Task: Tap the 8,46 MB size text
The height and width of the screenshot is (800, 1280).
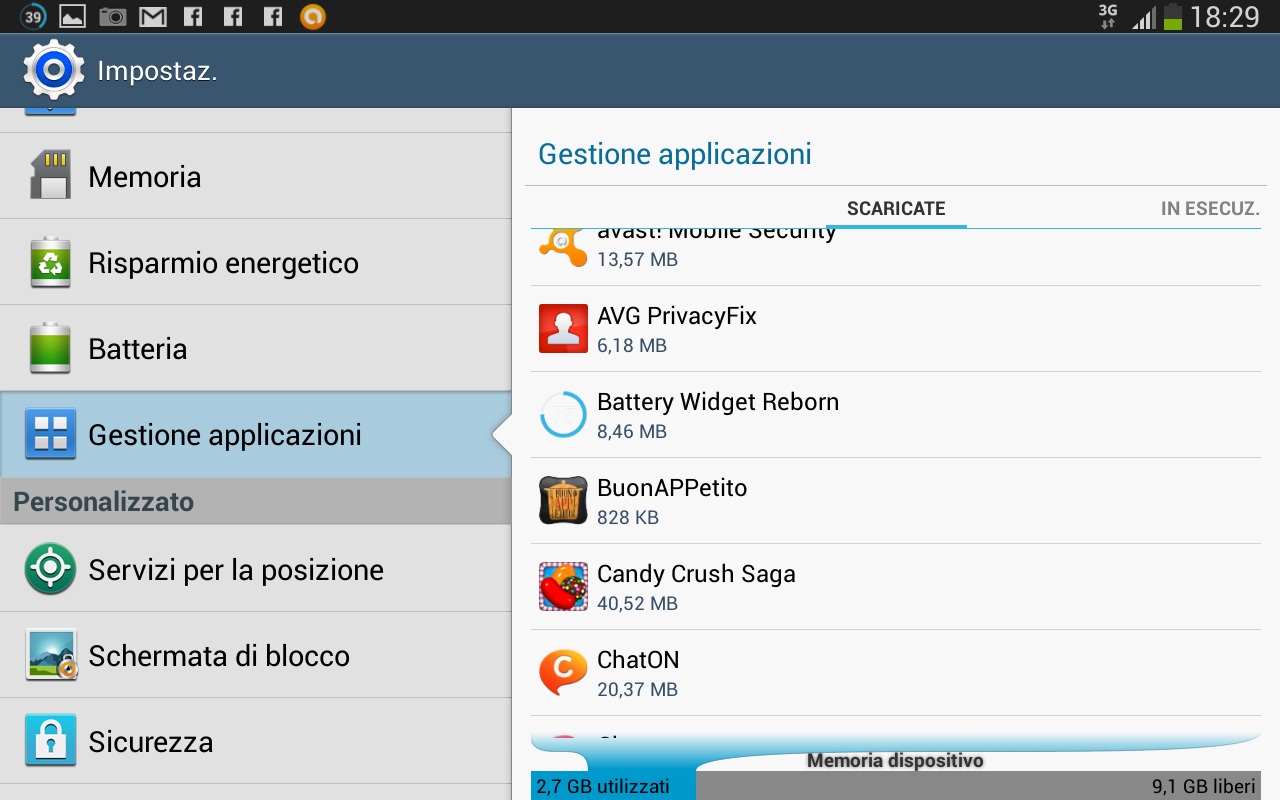Action: 632,431
